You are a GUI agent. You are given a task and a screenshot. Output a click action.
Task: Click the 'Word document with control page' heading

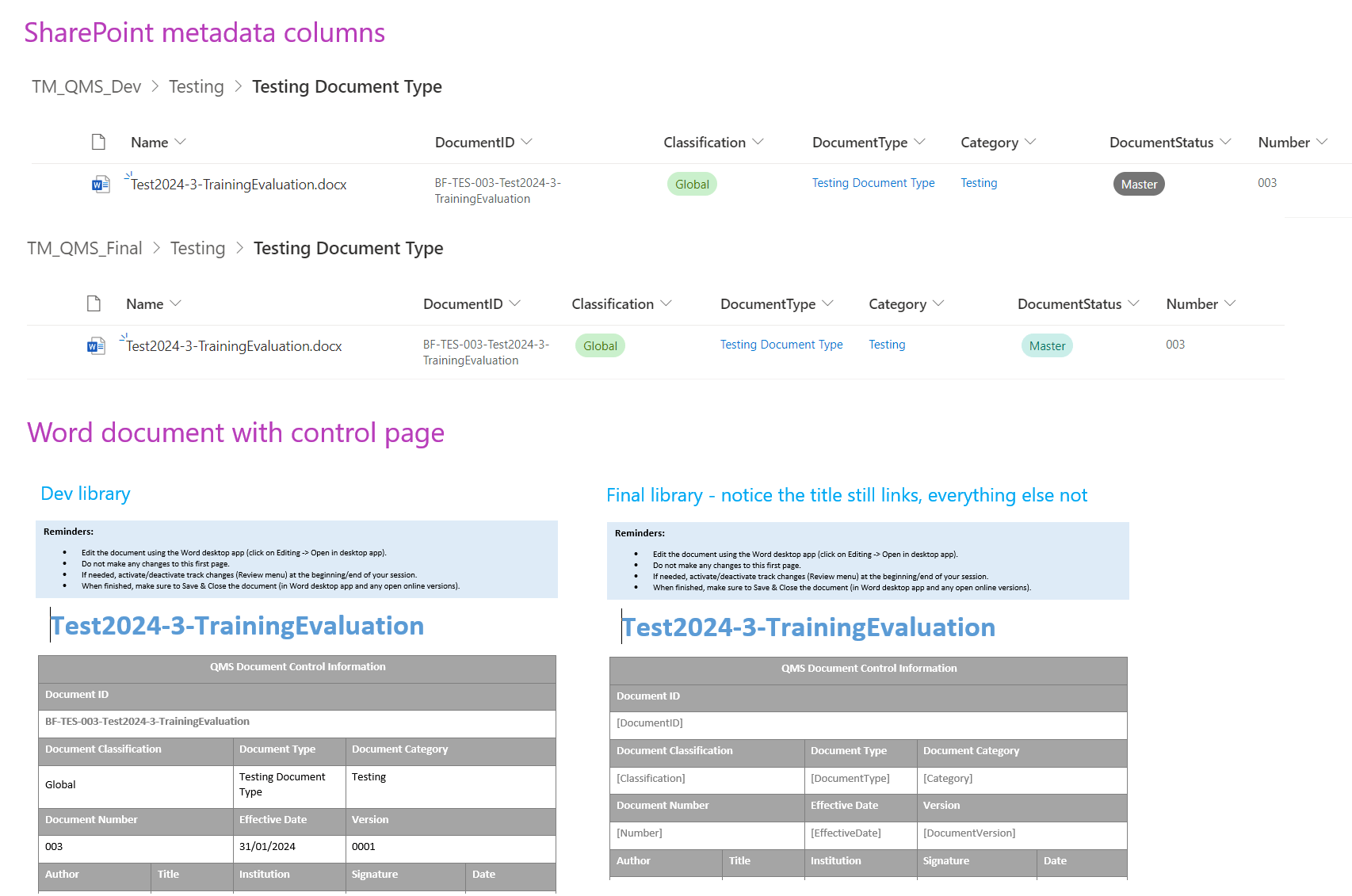[235, 433]
